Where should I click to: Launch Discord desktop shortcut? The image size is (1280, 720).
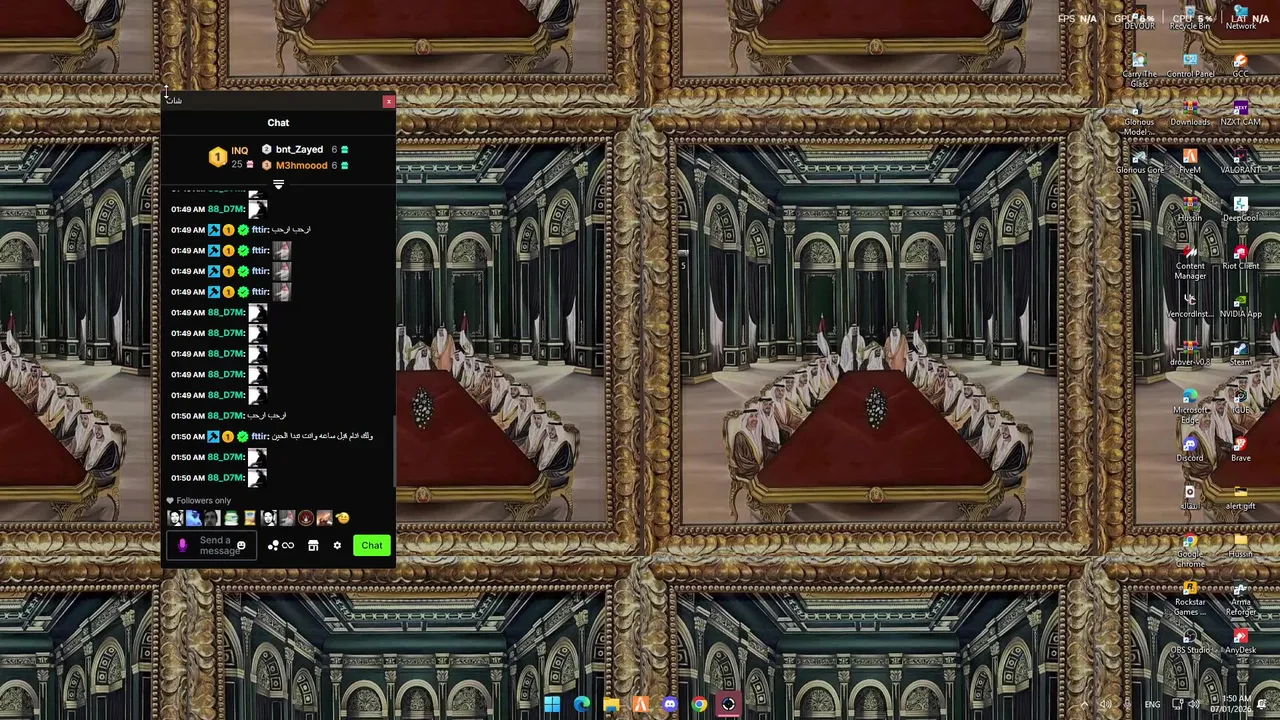(x=1190, y=450)
